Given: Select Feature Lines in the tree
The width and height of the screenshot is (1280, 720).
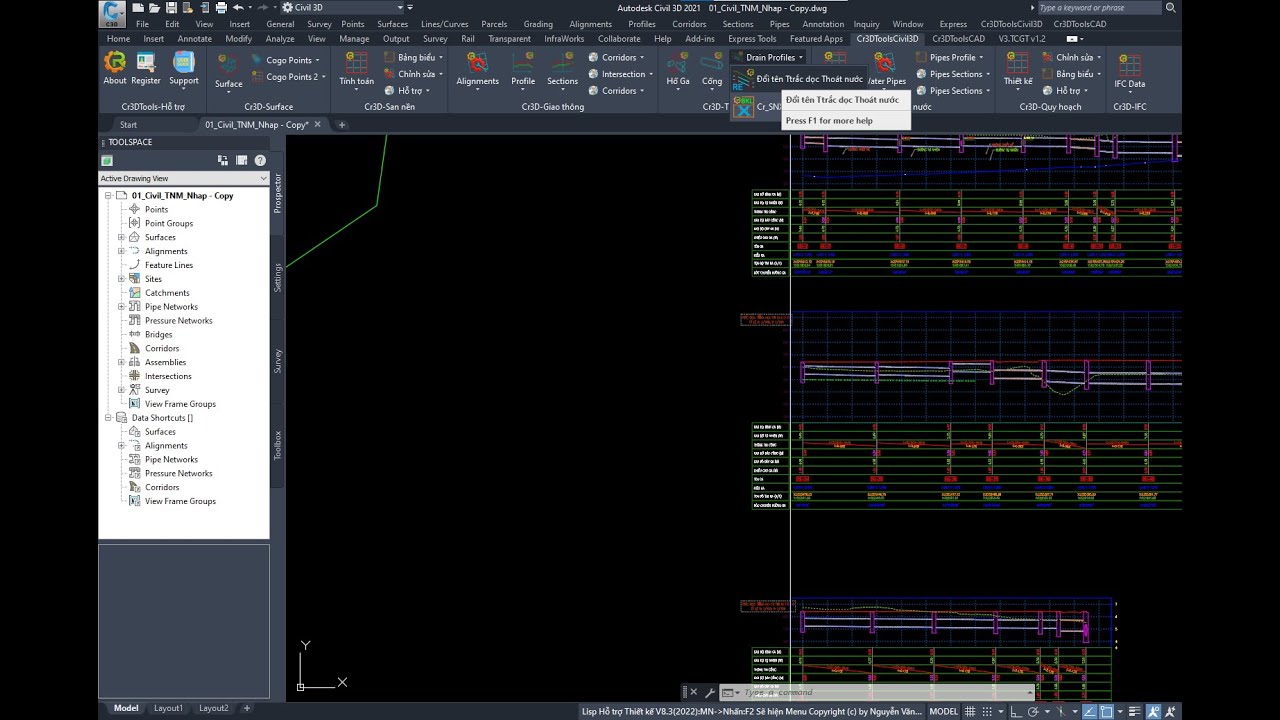Looking at the screenshot, I should pos(169,265).
